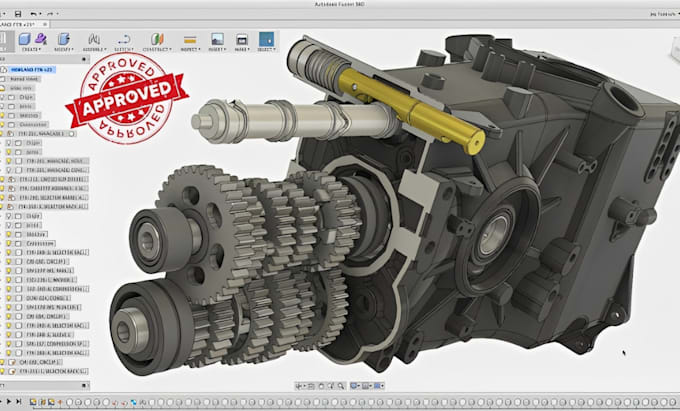Open the MODIFY dropdown menu
This screenshot has height=411, width=680.
pos(64,49)
